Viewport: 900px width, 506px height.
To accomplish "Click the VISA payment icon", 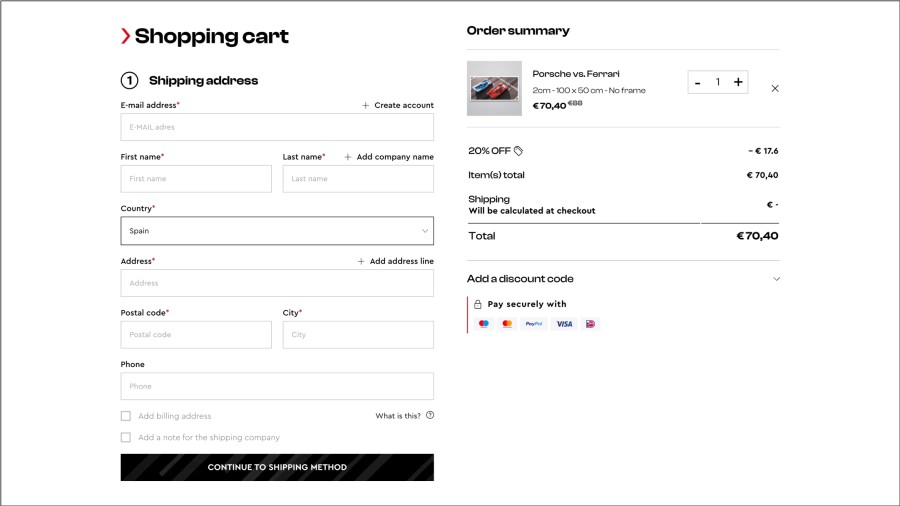I will pos(564,324).
